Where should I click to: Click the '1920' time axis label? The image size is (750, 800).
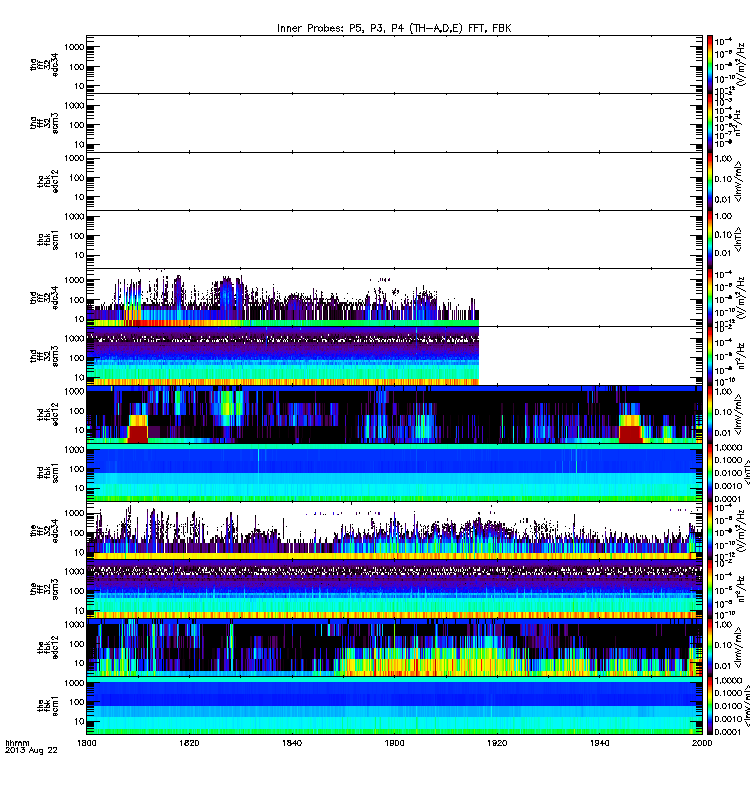point(497,743)
